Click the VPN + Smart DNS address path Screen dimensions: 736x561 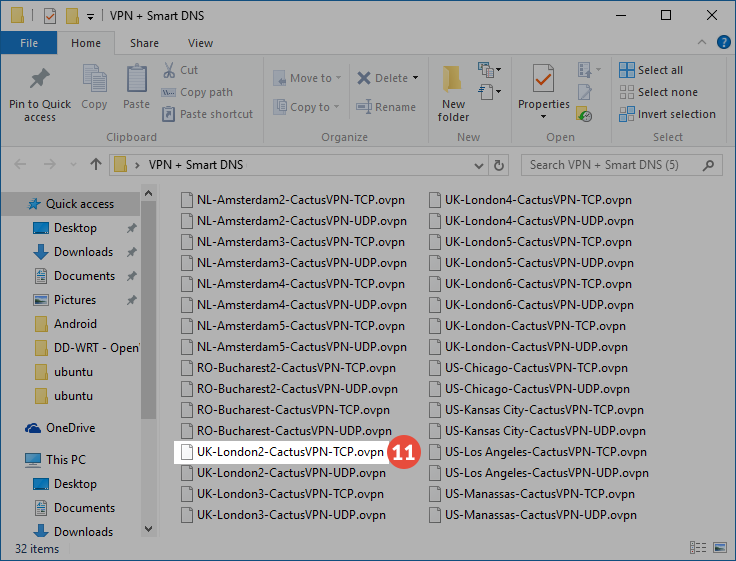pyautogui.click(x=196, y=165)
